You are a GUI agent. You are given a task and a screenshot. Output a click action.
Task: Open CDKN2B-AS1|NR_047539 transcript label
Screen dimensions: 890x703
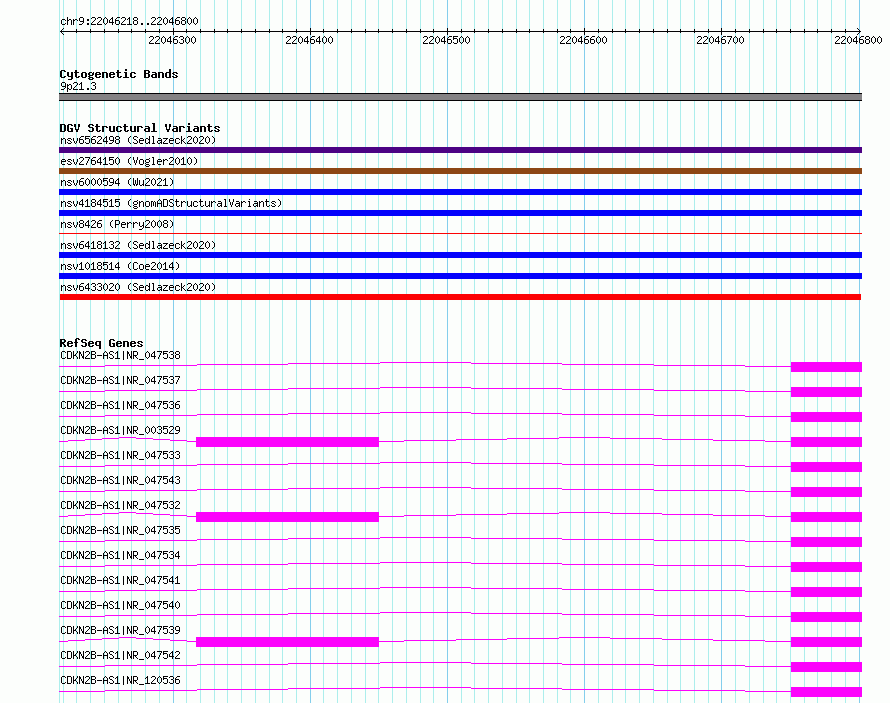tap(120, 630)
